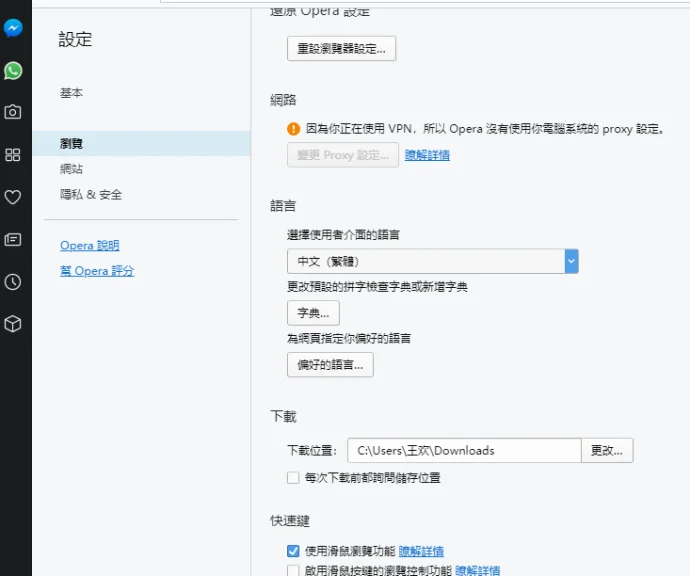
Task: Open Messenger in the Opera sidebar
Action: 13,28
